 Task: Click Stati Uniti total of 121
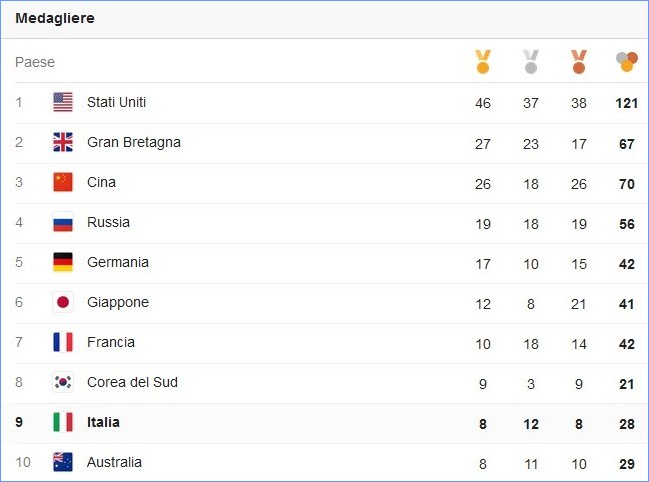coord(627,103)
